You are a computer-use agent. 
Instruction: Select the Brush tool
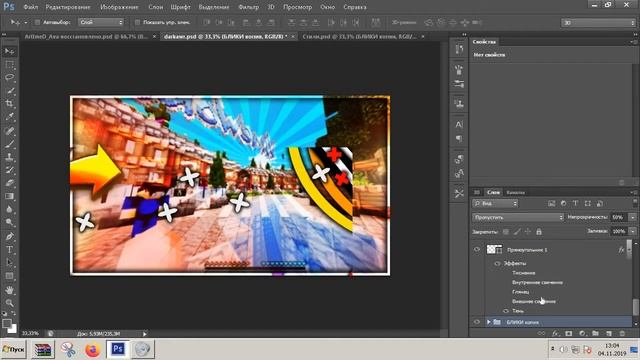(x=9, y=144)
